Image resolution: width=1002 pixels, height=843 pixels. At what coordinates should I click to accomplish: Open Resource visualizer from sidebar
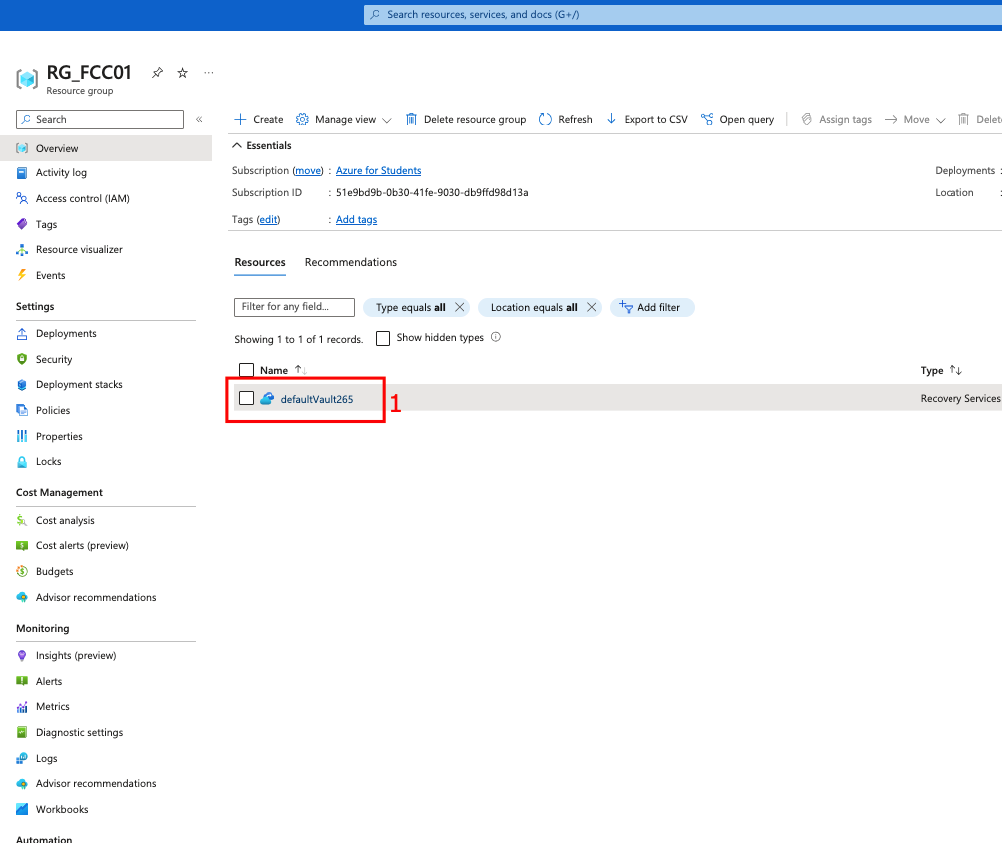(79, 249)
